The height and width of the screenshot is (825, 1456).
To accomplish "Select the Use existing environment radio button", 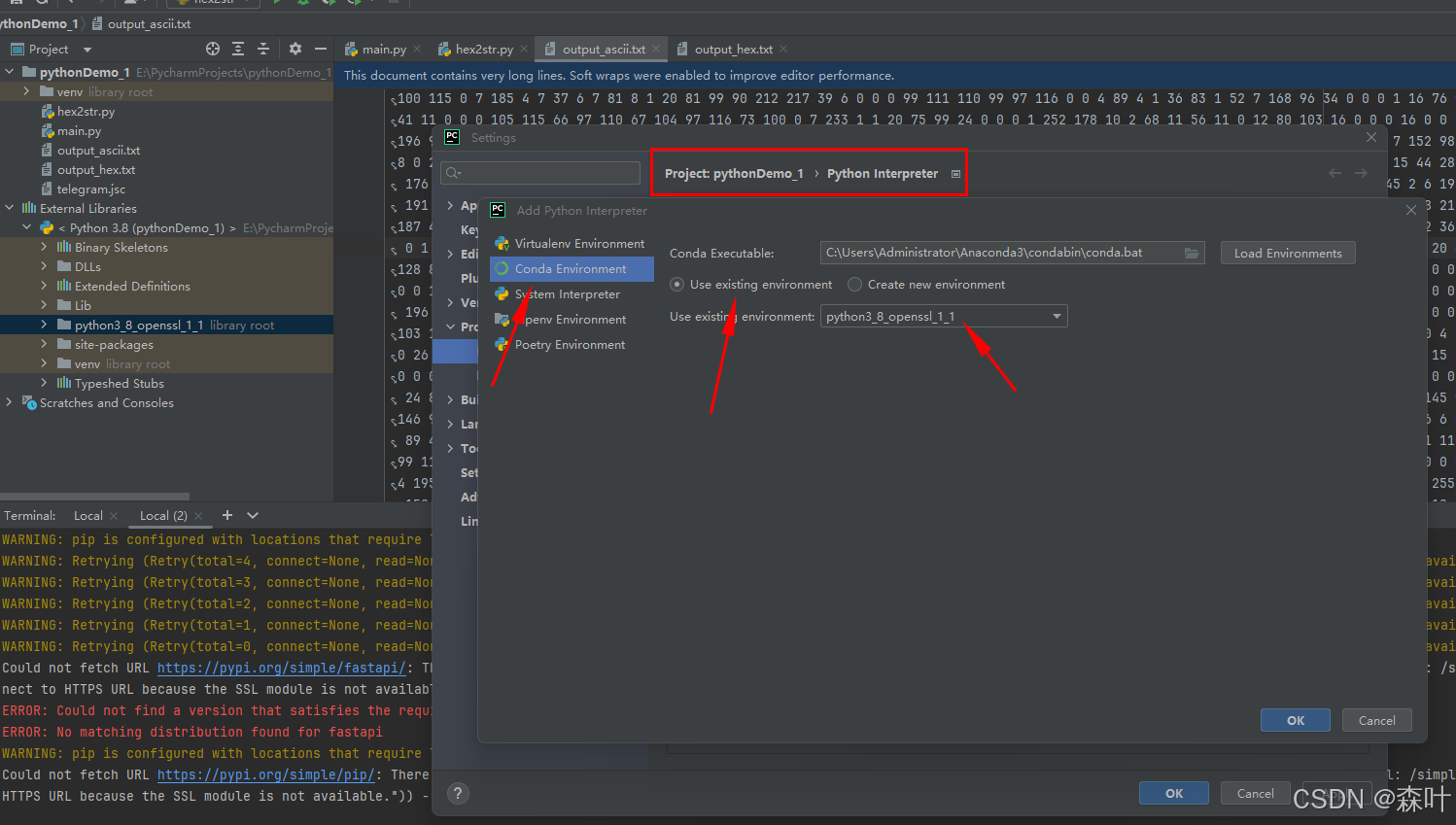I will coord(676,284).
